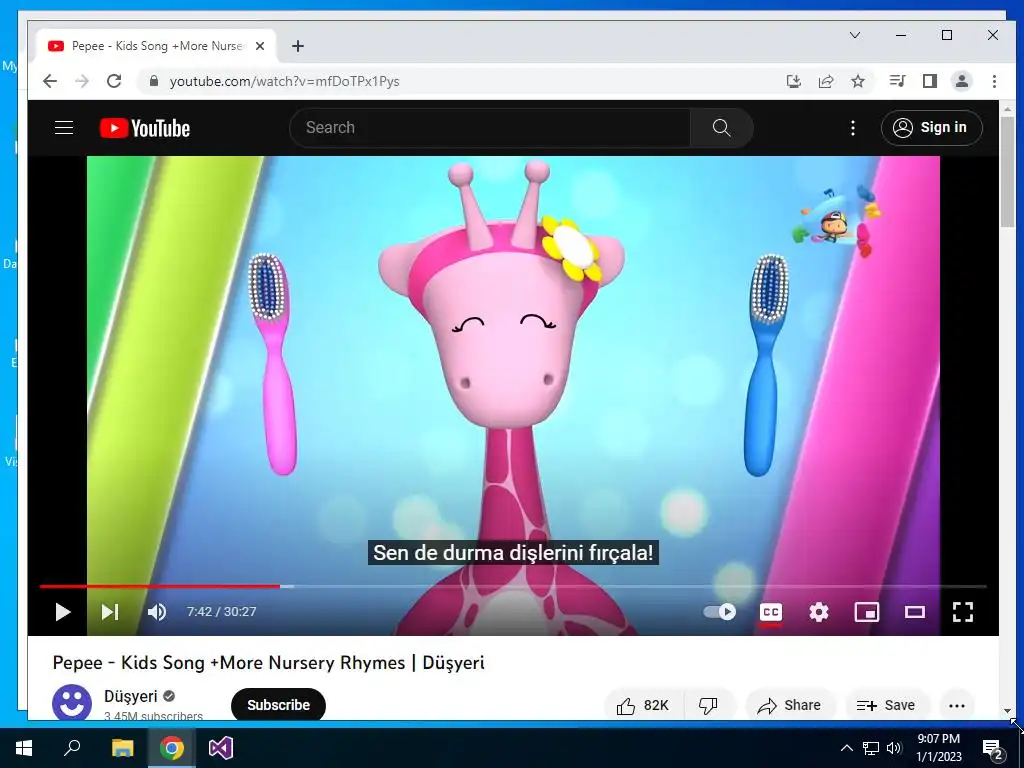Open the Düşyeri channel avatar
1024x768 pixels.
click(72, 703)
